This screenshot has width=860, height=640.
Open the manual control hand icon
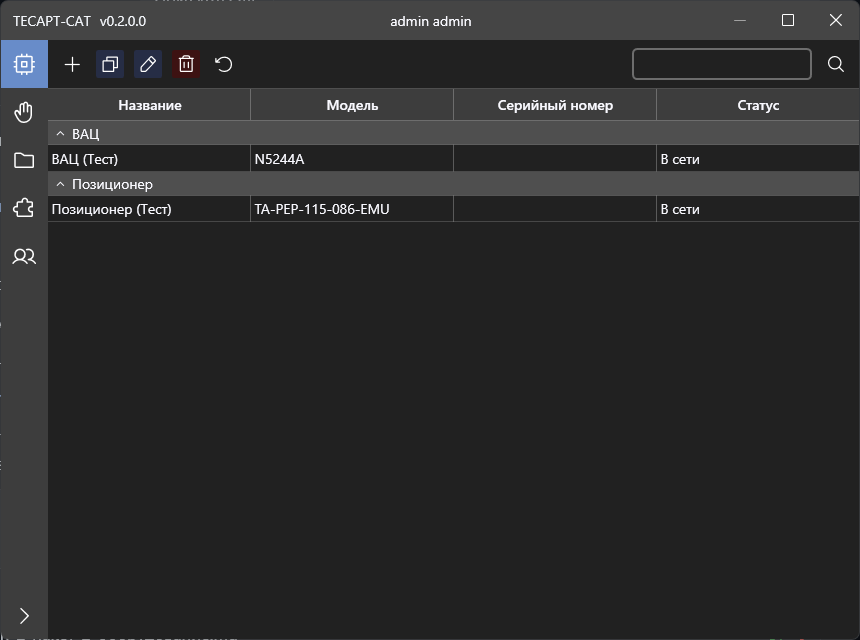24,112
